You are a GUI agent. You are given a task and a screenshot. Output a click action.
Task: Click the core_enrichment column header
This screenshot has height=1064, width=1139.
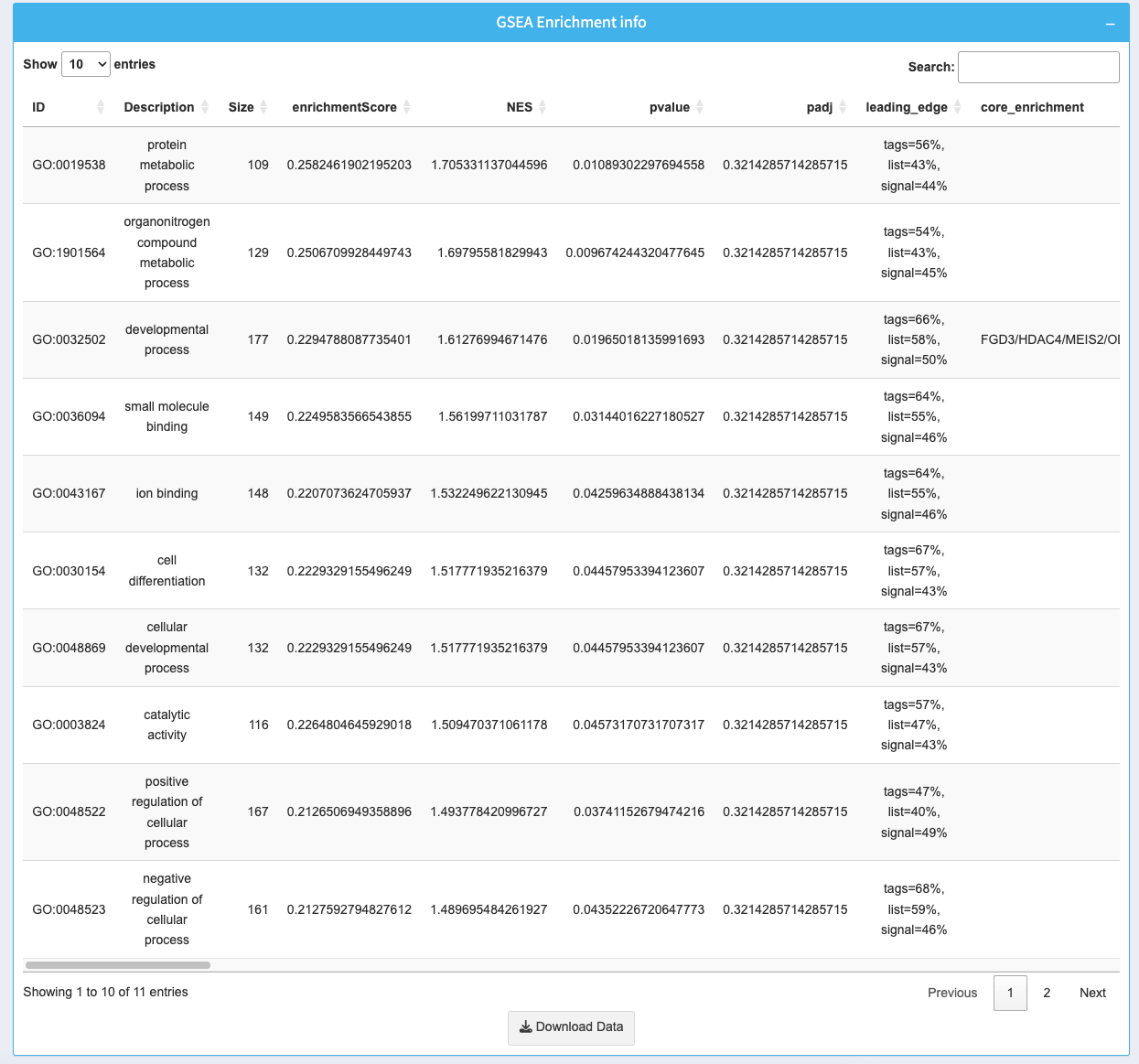(1032, 107)
